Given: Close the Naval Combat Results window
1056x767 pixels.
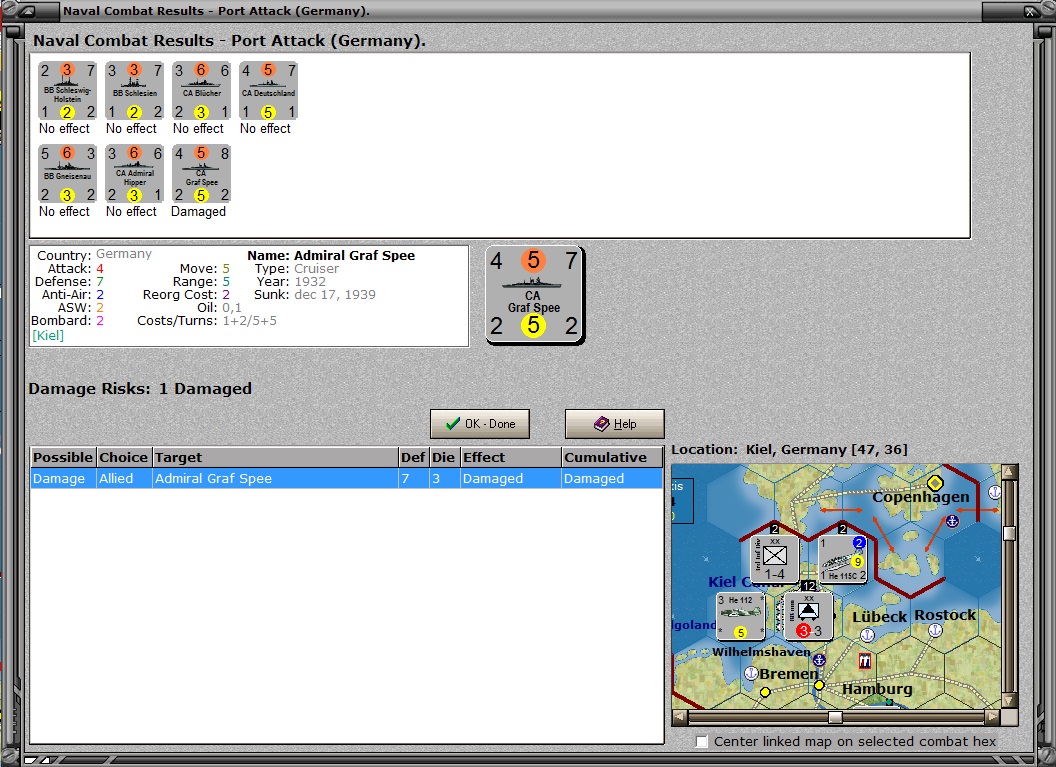Looking at the screenshot, I should coord(1030,11).
